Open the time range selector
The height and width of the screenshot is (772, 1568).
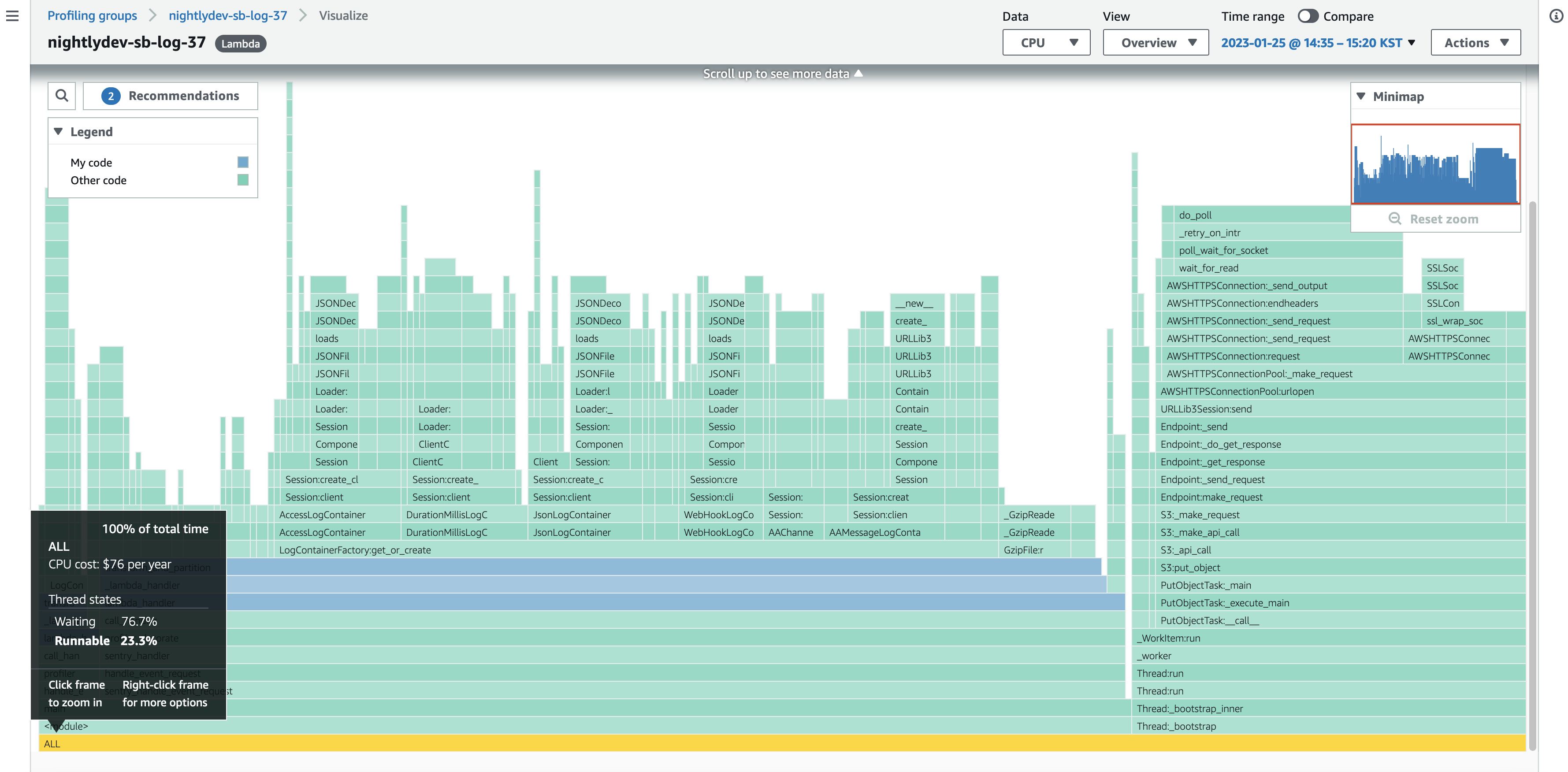[x=1318, y=43]
